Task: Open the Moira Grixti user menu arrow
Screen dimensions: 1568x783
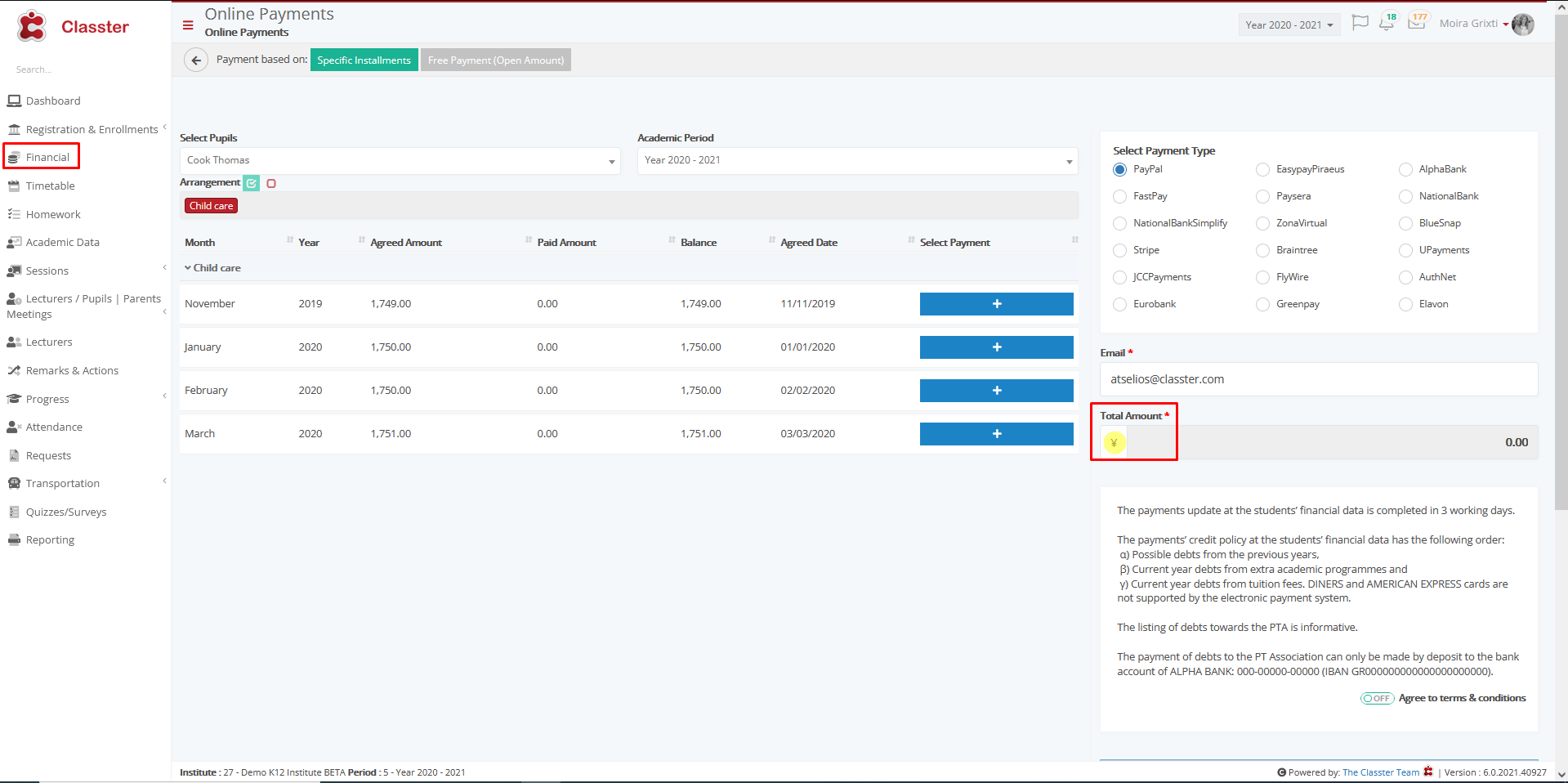Action: [x=1506, y=25]
